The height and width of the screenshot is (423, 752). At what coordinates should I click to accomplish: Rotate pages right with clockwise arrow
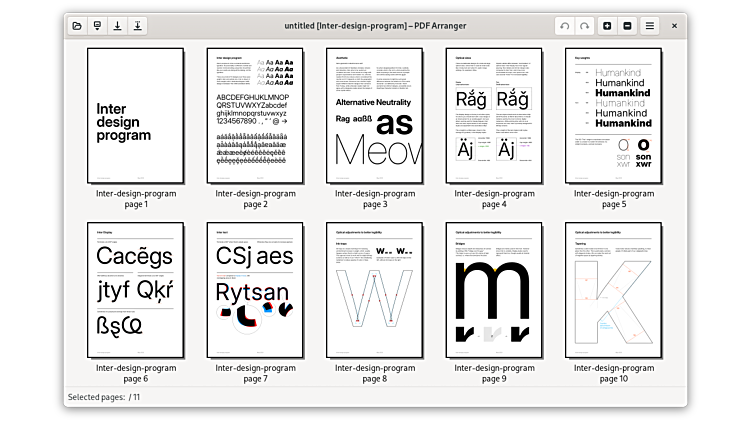click(x=585, y=25)
